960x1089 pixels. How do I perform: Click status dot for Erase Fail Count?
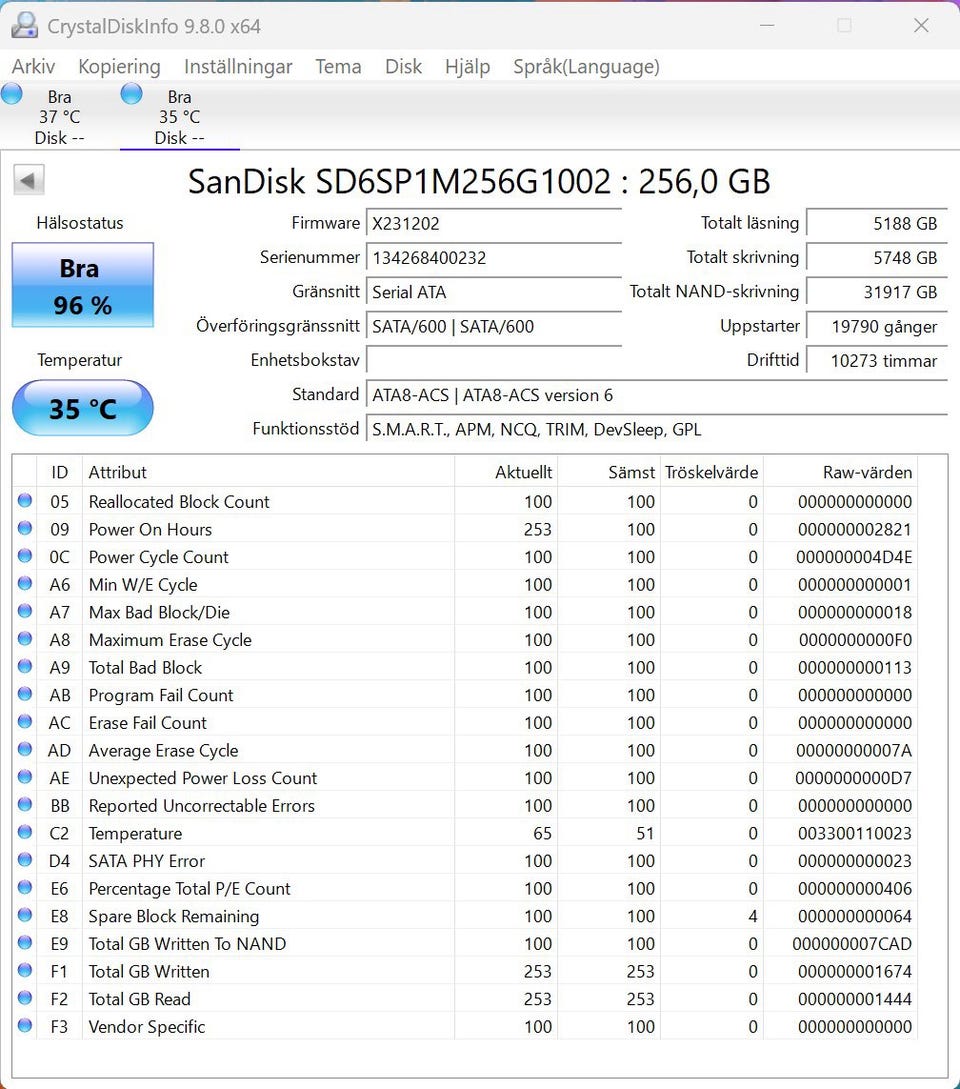coord(25,722)
